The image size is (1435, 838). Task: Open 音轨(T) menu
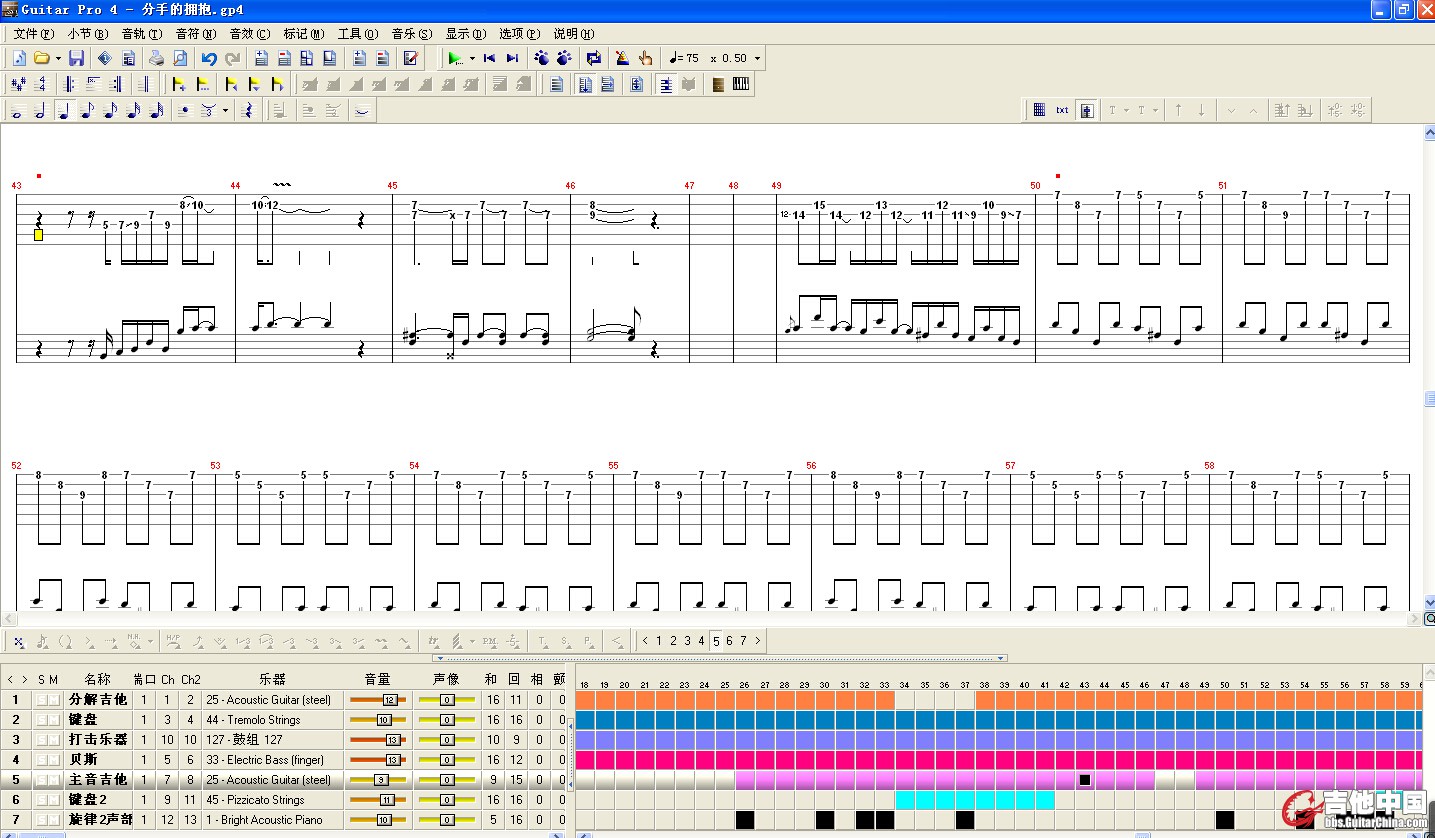pyautogui.click(x=142, y=33)
